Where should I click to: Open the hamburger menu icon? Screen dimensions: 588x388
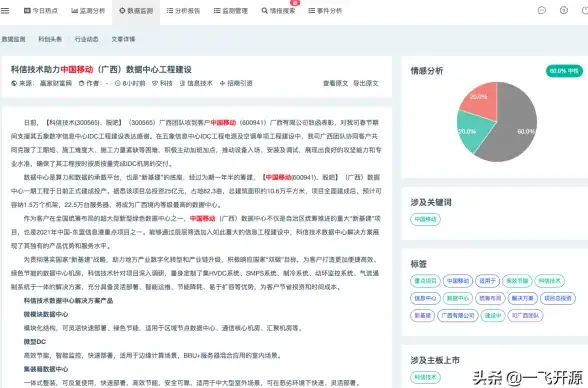pyautogui.click(x=5, y=11)
